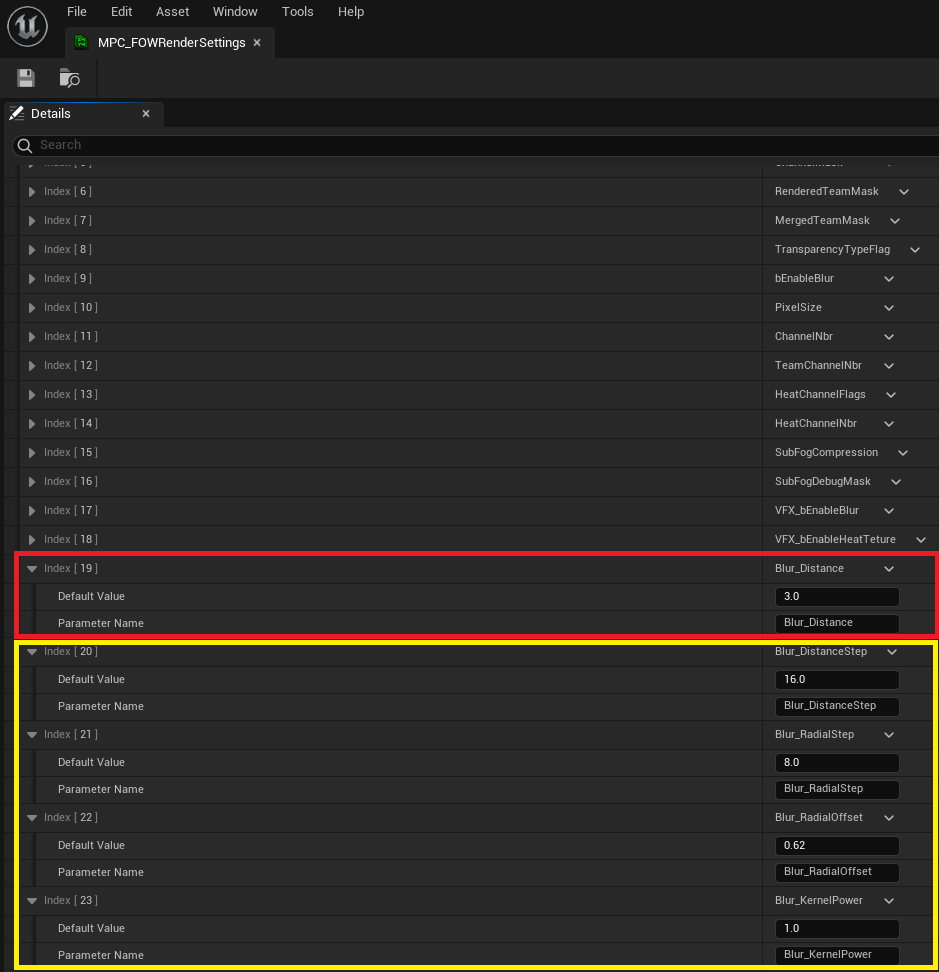Open VFX_bEnableBlur dropdown arrow

click(x=889, y=511)
